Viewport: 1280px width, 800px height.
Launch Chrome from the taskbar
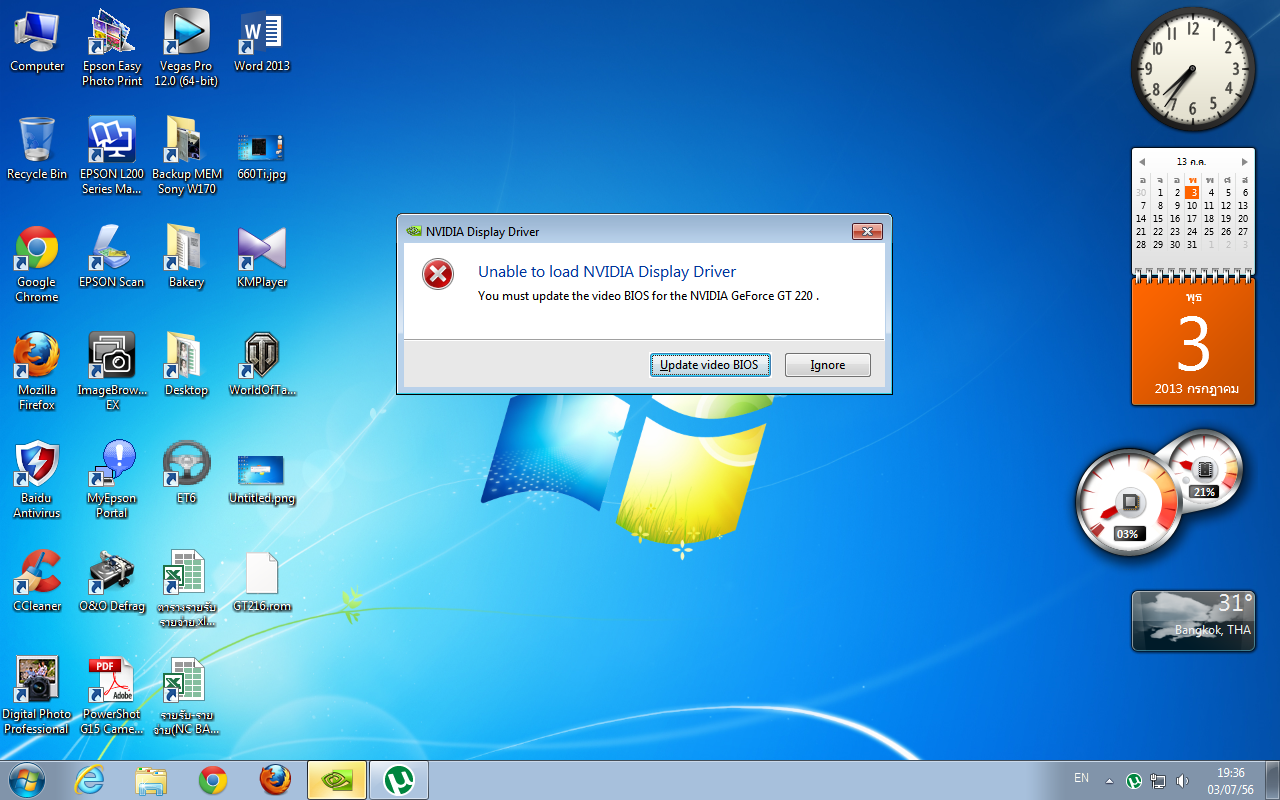coord(213,780)
